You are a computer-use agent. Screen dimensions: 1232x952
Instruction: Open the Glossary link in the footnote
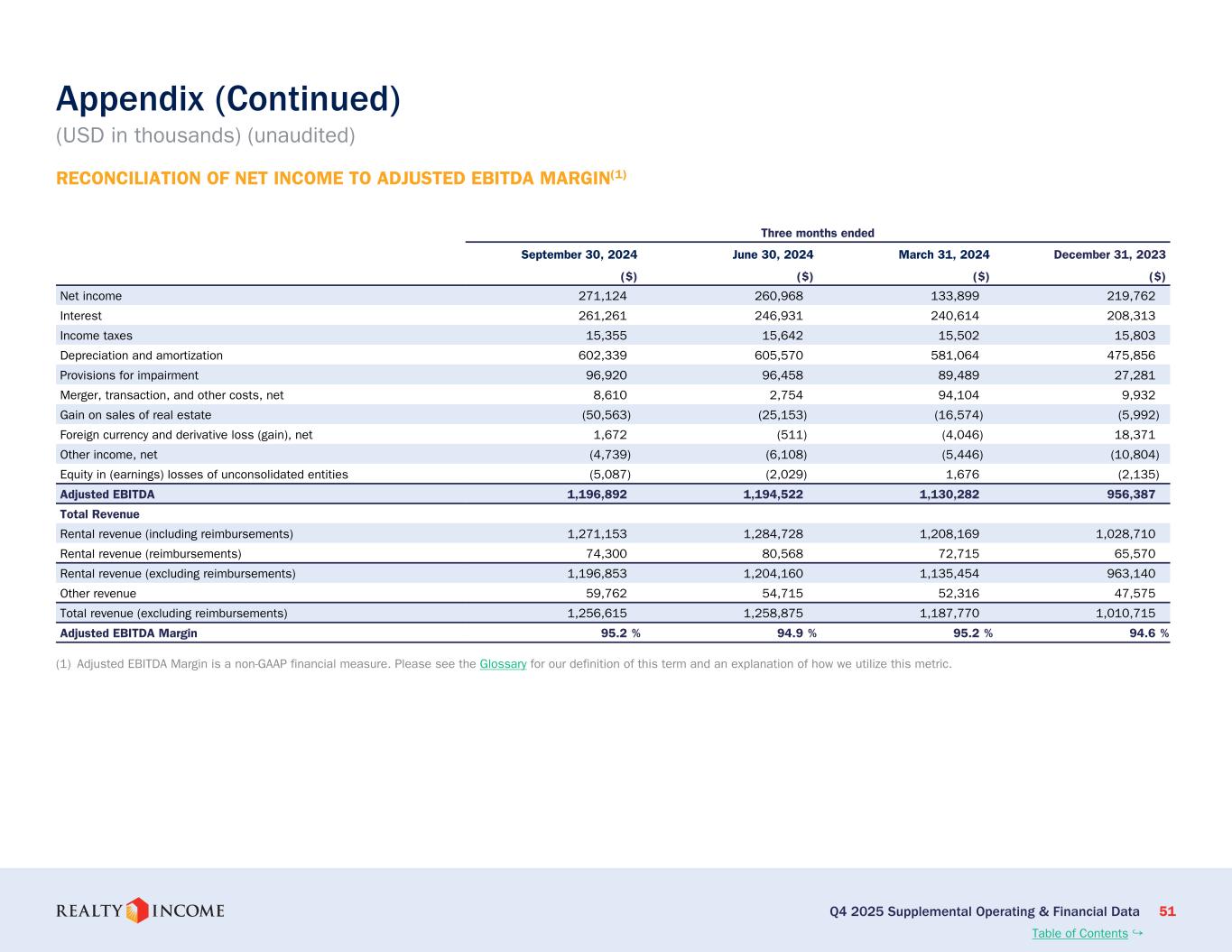(503, 665)
